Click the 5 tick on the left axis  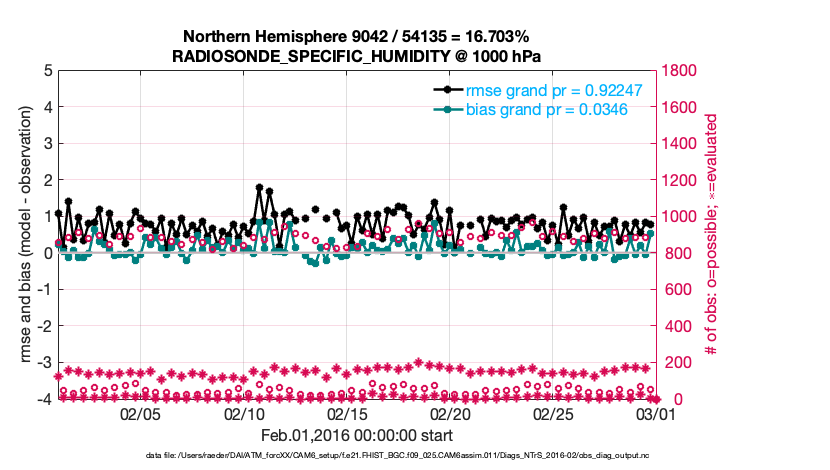coord(48,71)
